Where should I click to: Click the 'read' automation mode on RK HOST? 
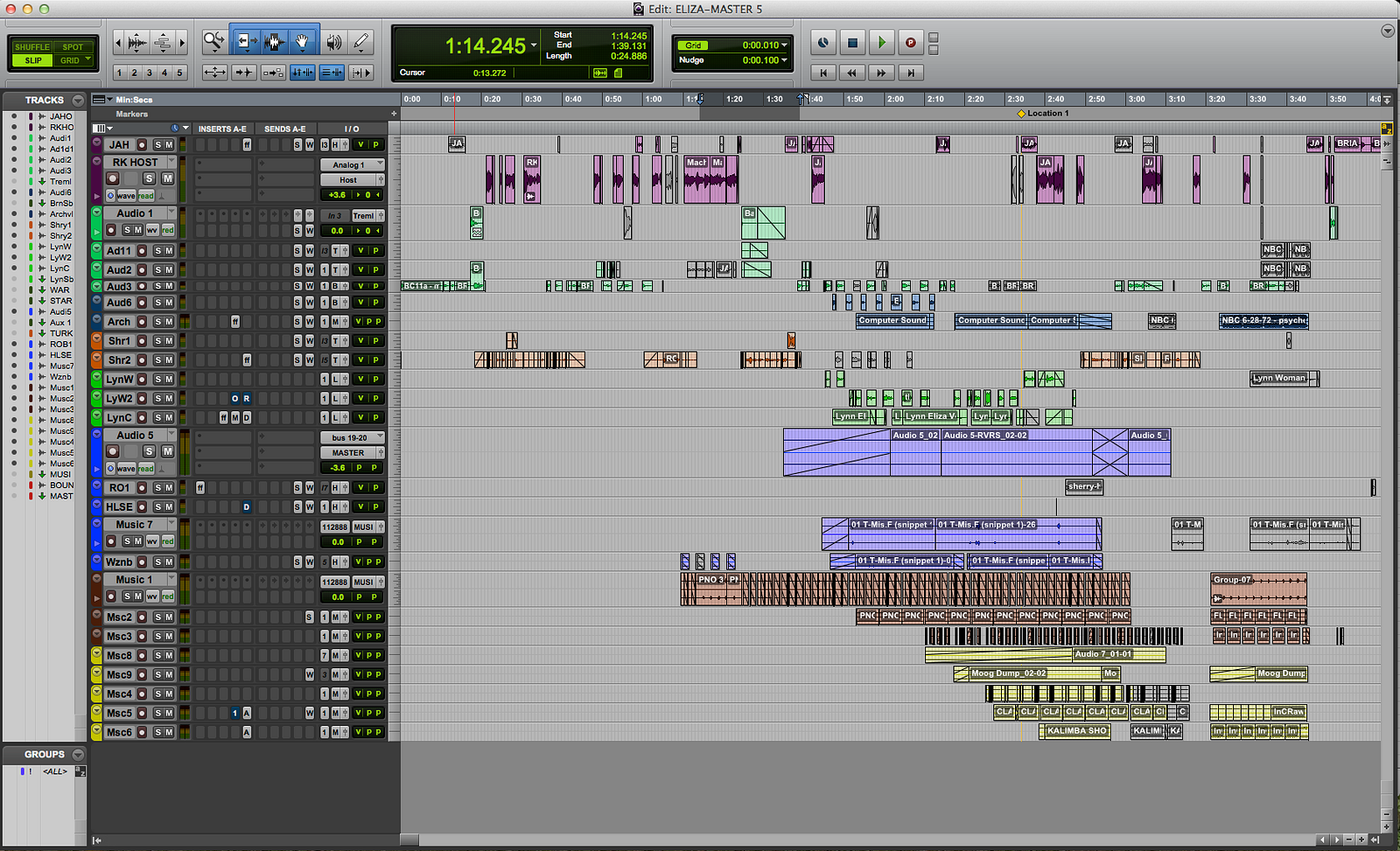(145, 196)
